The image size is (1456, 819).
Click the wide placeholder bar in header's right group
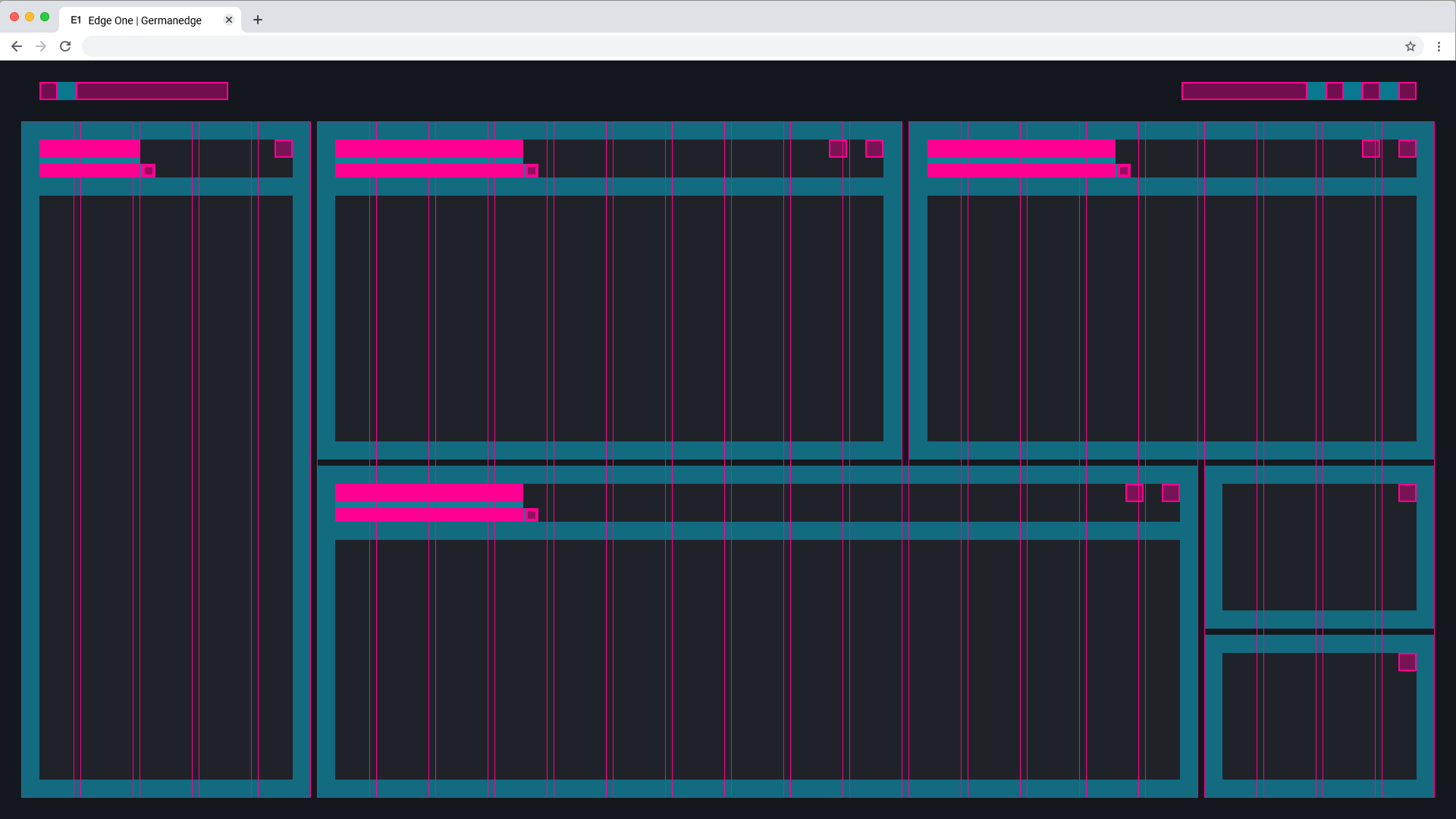click(x=1244, y=91)
